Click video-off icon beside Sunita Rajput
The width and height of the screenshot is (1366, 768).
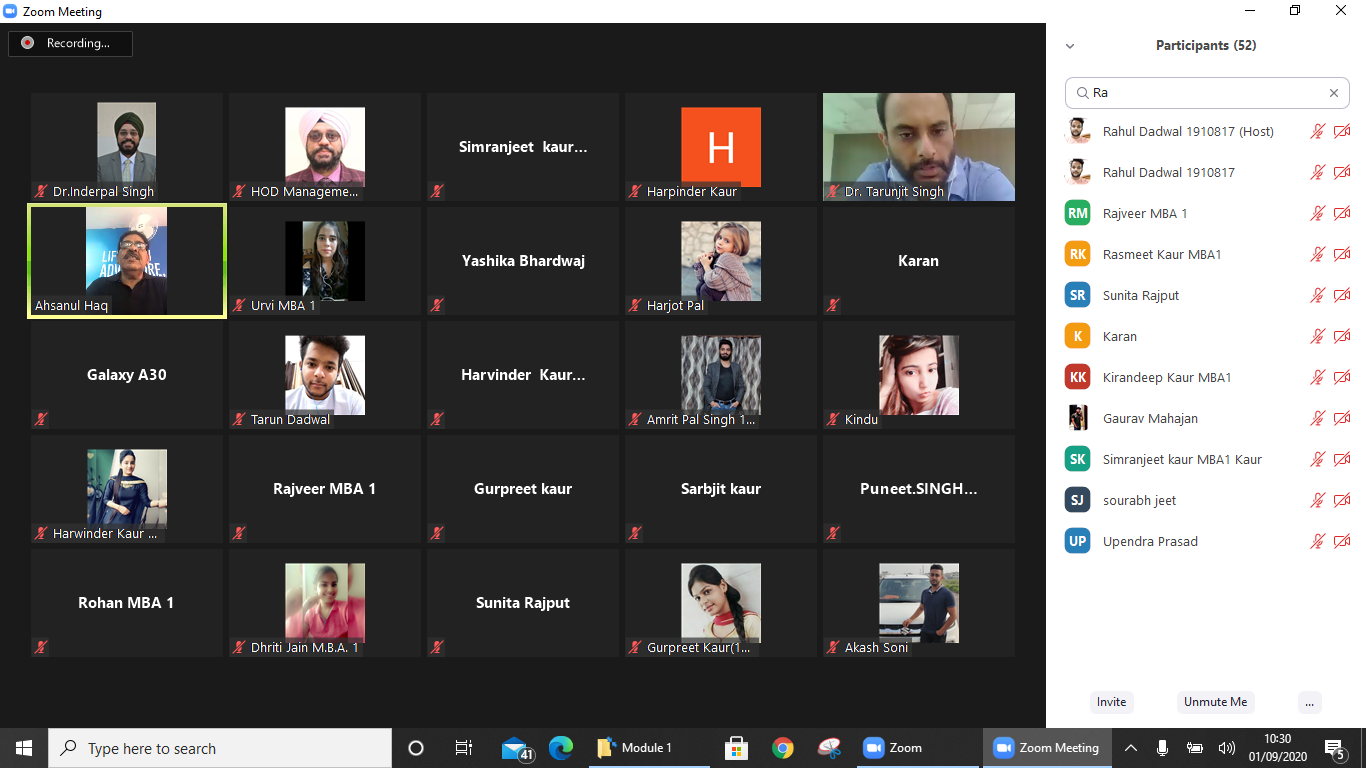1342,295
